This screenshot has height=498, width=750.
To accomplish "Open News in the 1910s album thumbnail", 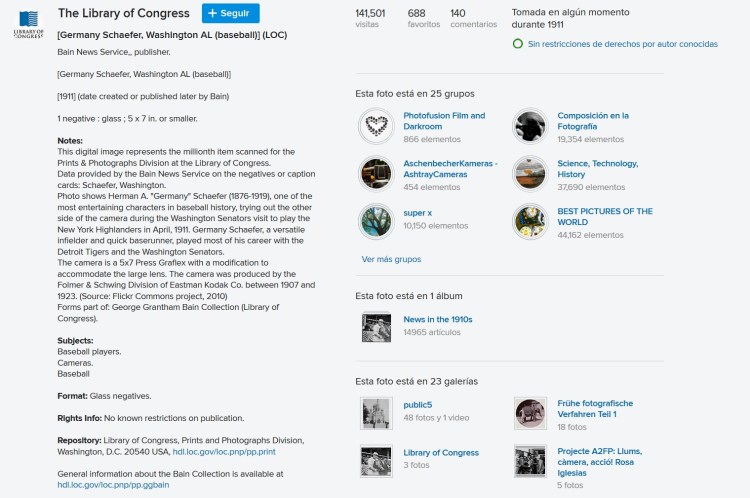I will [376, 326].
